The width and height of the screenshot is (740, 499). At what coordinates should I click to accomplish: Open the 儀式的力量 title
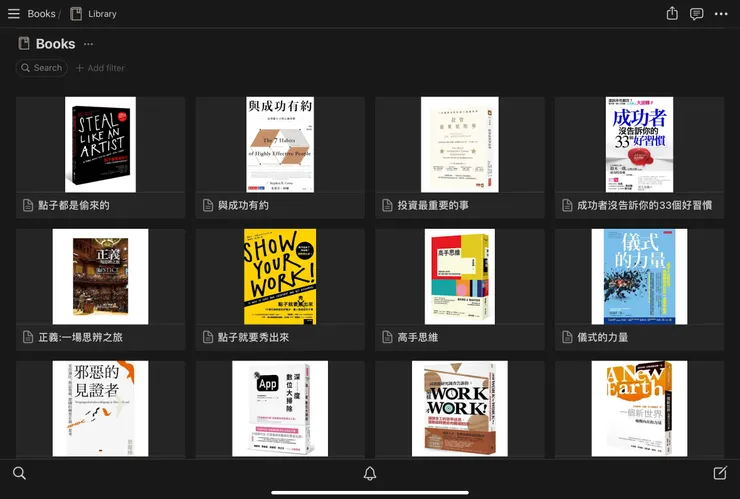(x=602, y=337)
